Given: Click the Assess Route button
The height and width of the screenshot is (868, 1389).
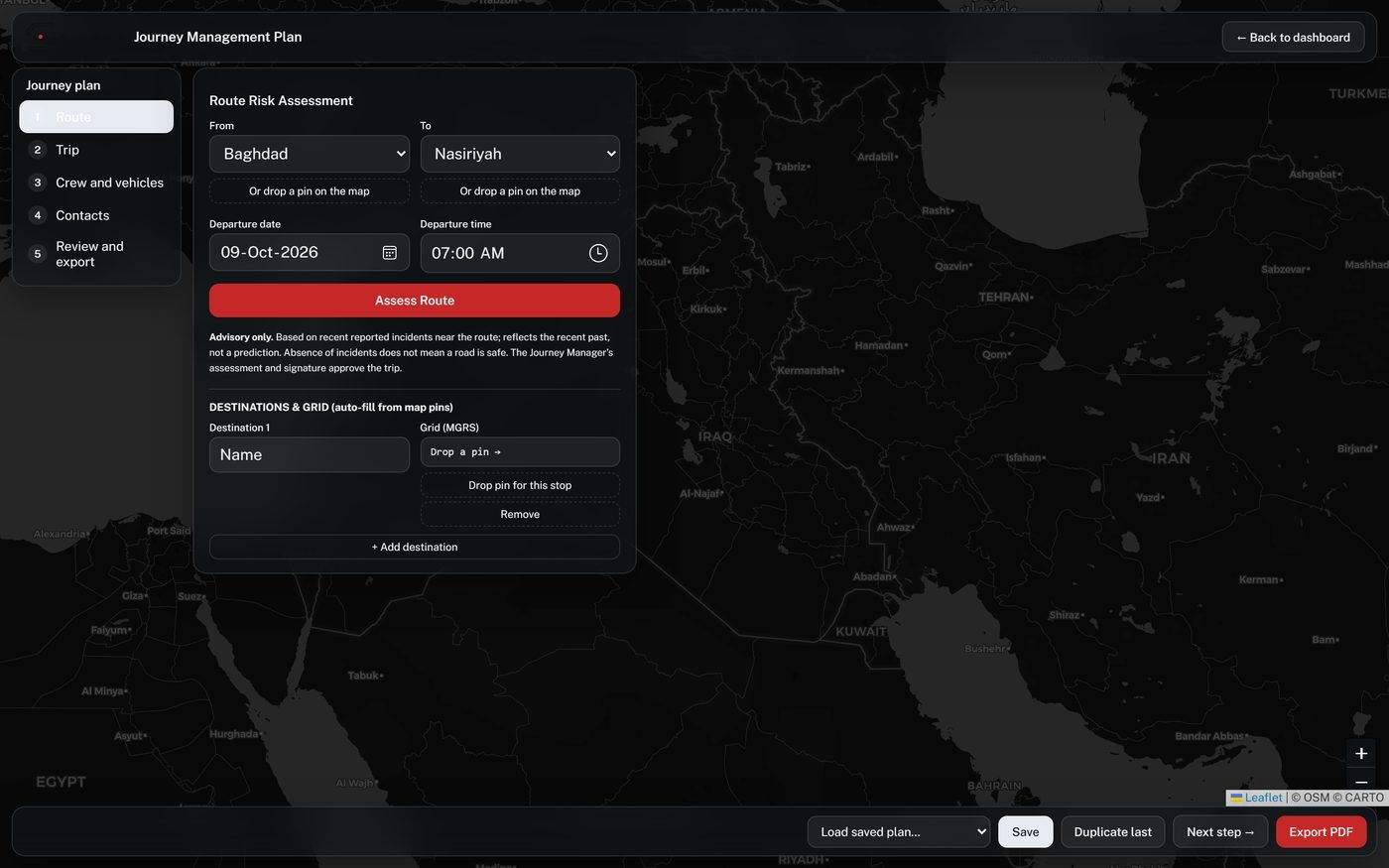Looking at the screenshot, I should coord(415,301).
